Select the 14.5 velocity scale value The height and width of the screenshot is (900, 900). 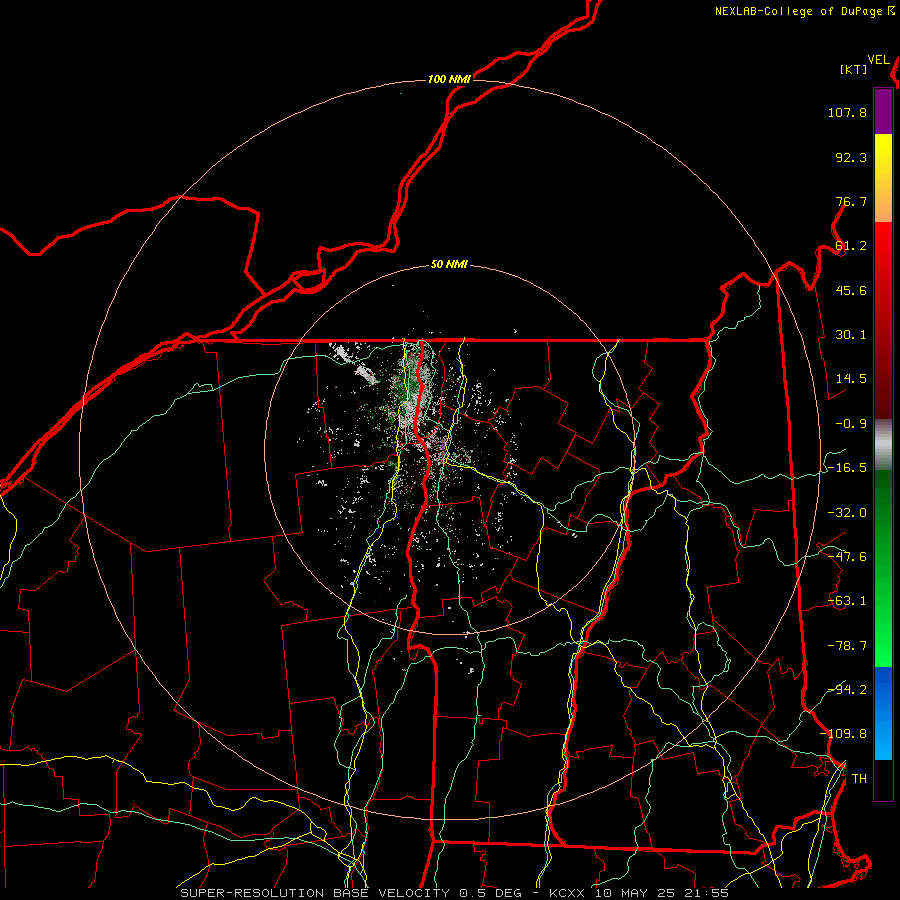click(x=851, y=379)
